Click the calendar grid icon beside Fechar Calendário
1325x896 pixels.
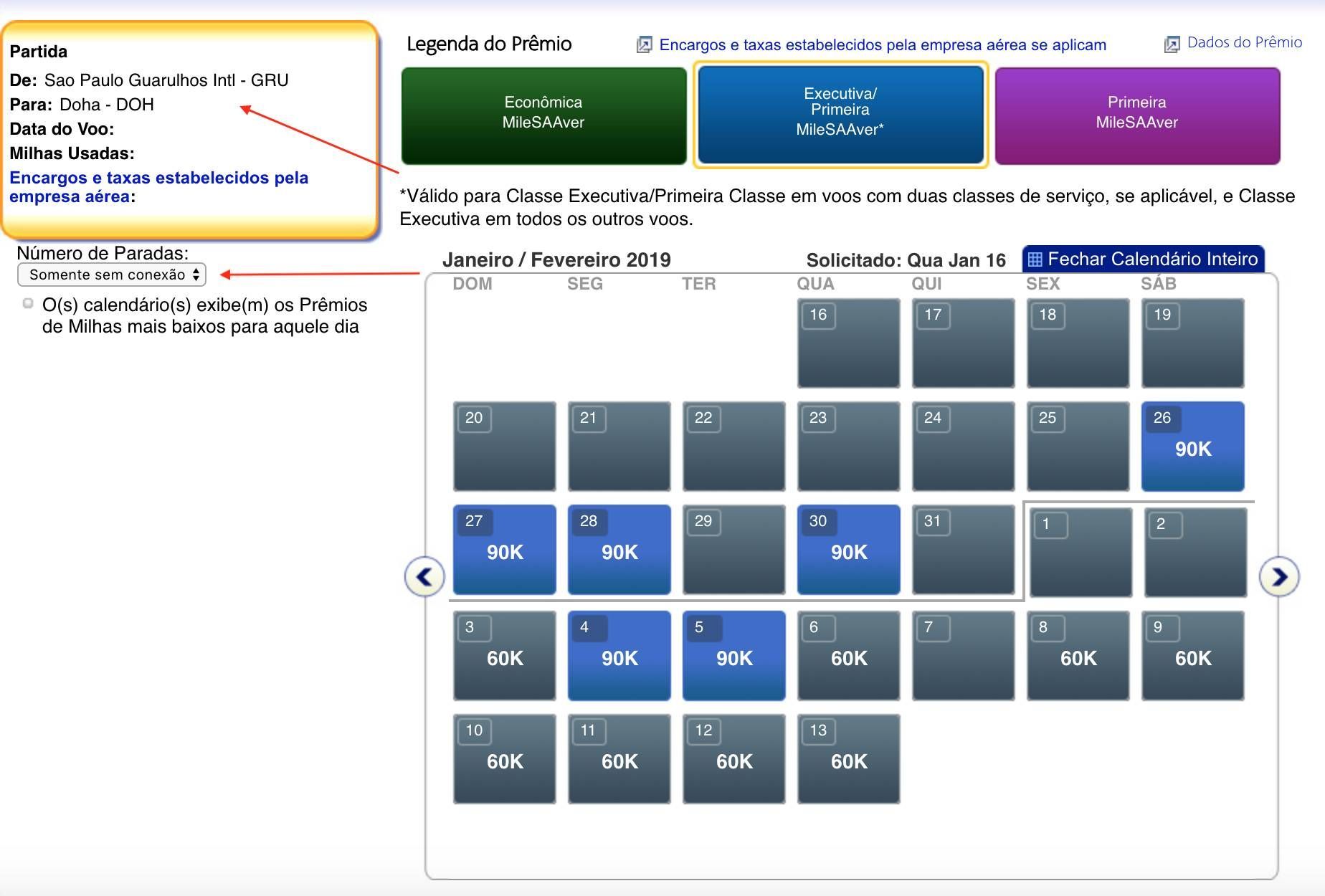[x=1035, y=259]
